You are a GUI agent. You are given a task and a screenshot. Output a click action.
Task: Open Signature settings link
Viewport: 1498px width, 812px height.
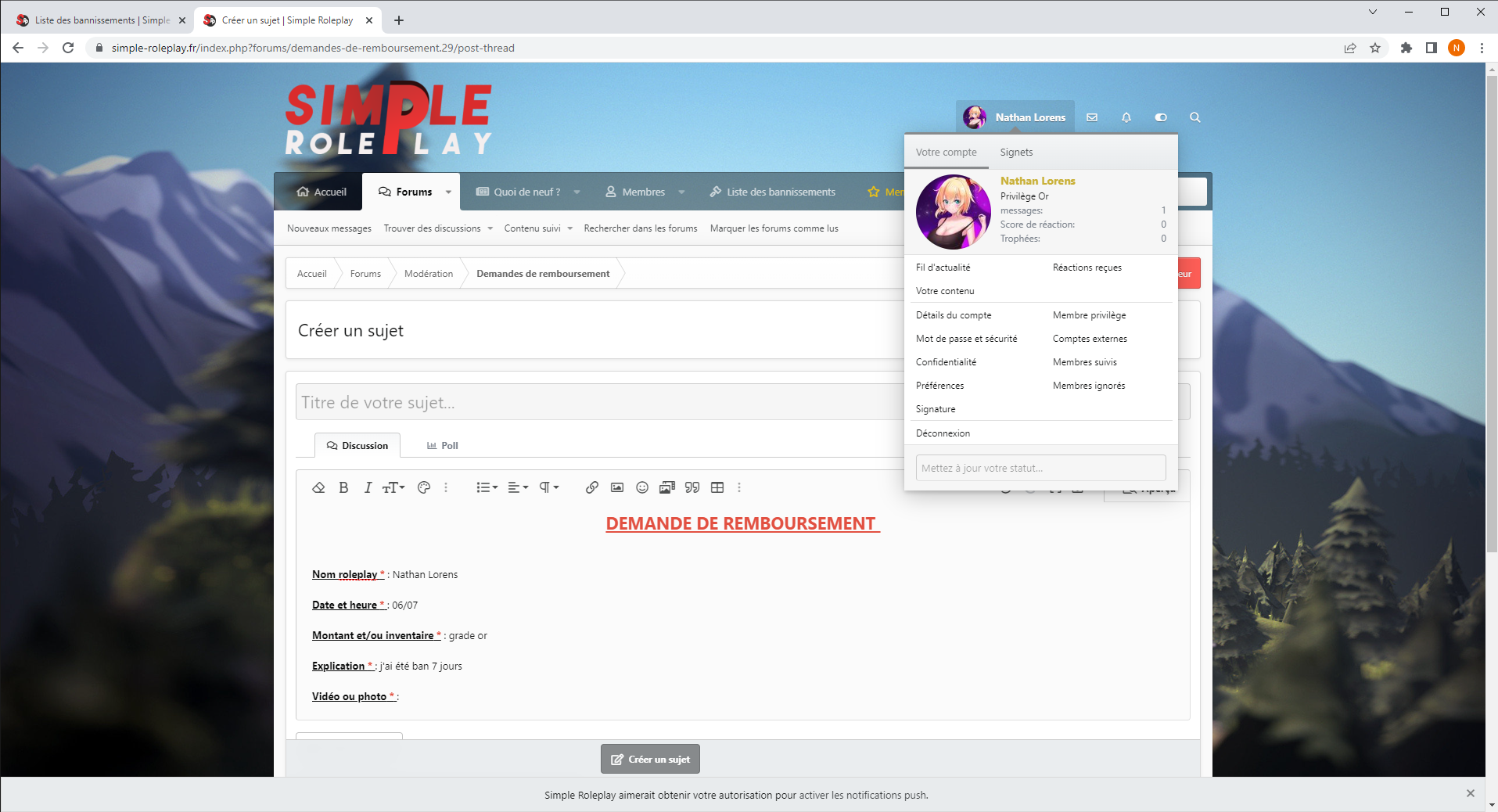click(x=936, y=409)
